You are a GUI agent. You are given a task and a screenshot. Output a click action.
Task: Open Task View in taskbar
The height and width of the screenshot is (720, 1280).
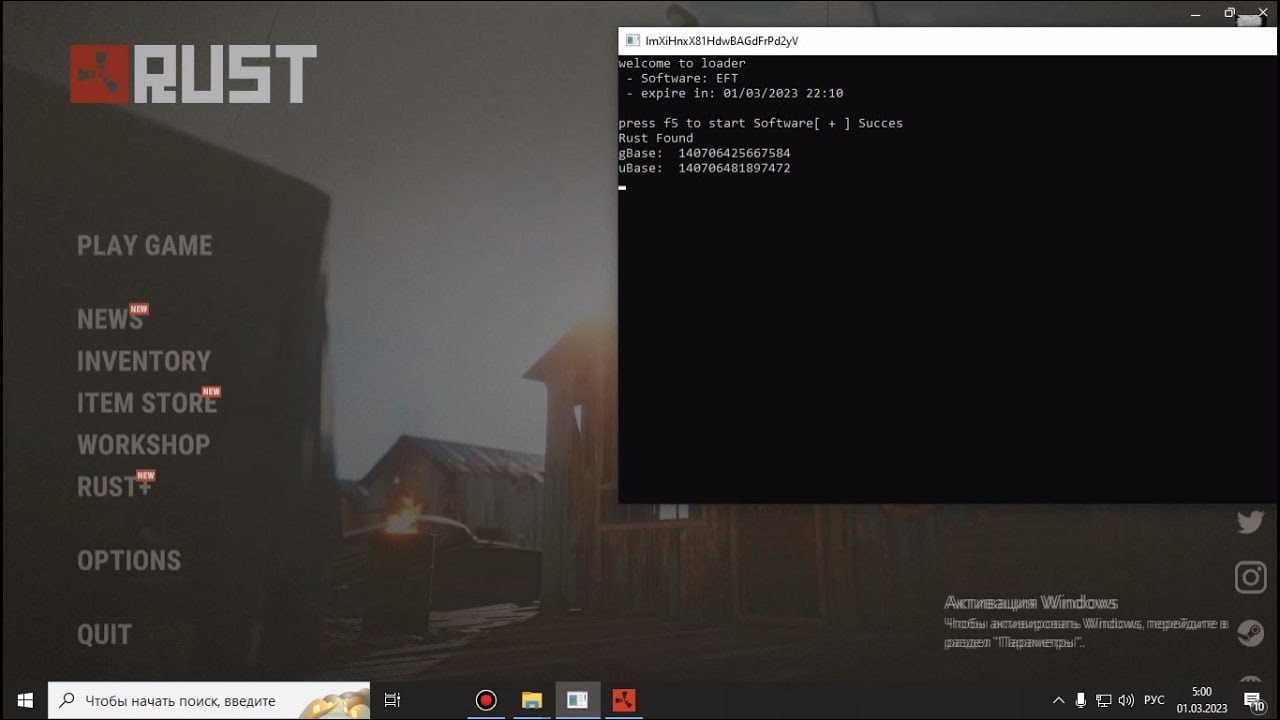(393, 700)
